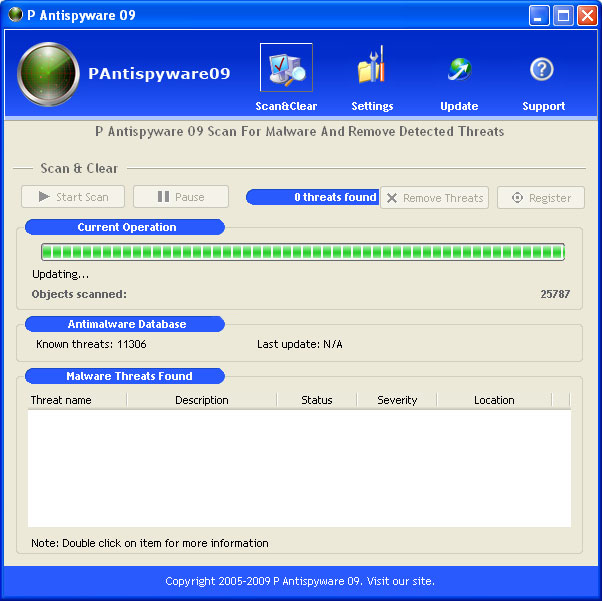Image resolution: width=602 pixels, height=601 pixels.
Task: Sort by Severity column header
Action: 397,400
